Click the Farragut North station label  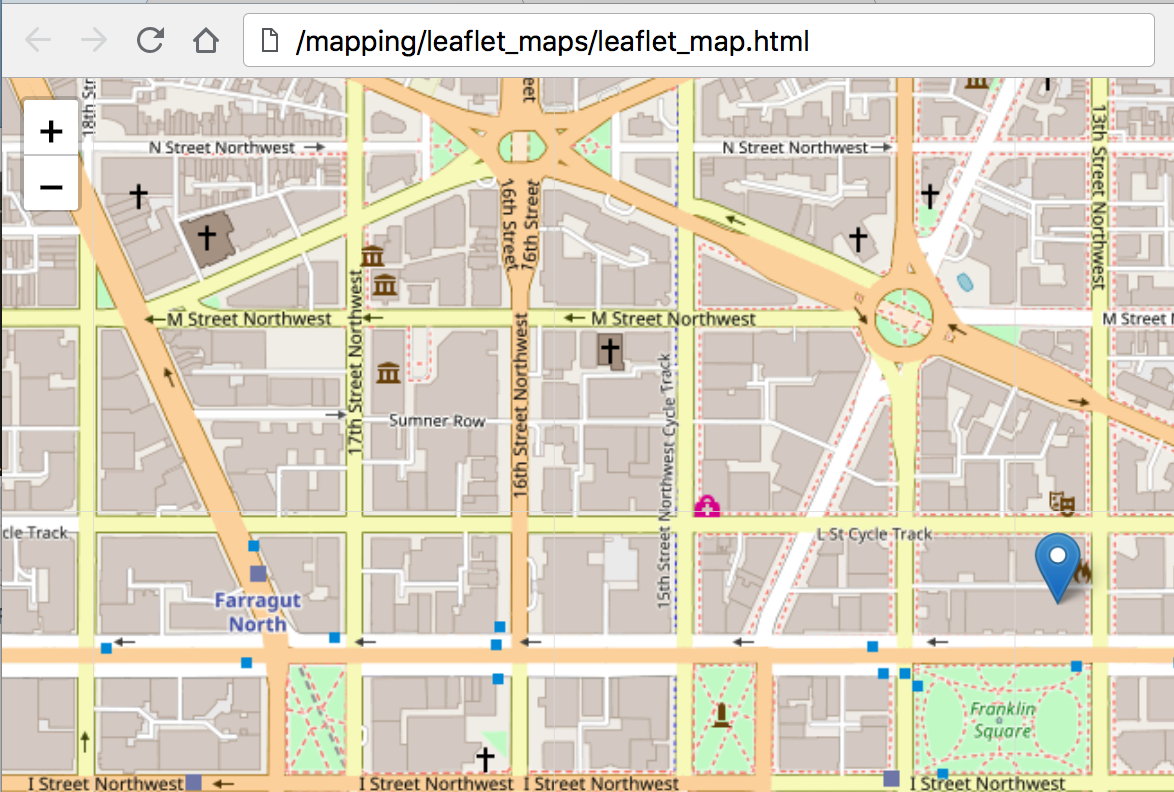257,612
